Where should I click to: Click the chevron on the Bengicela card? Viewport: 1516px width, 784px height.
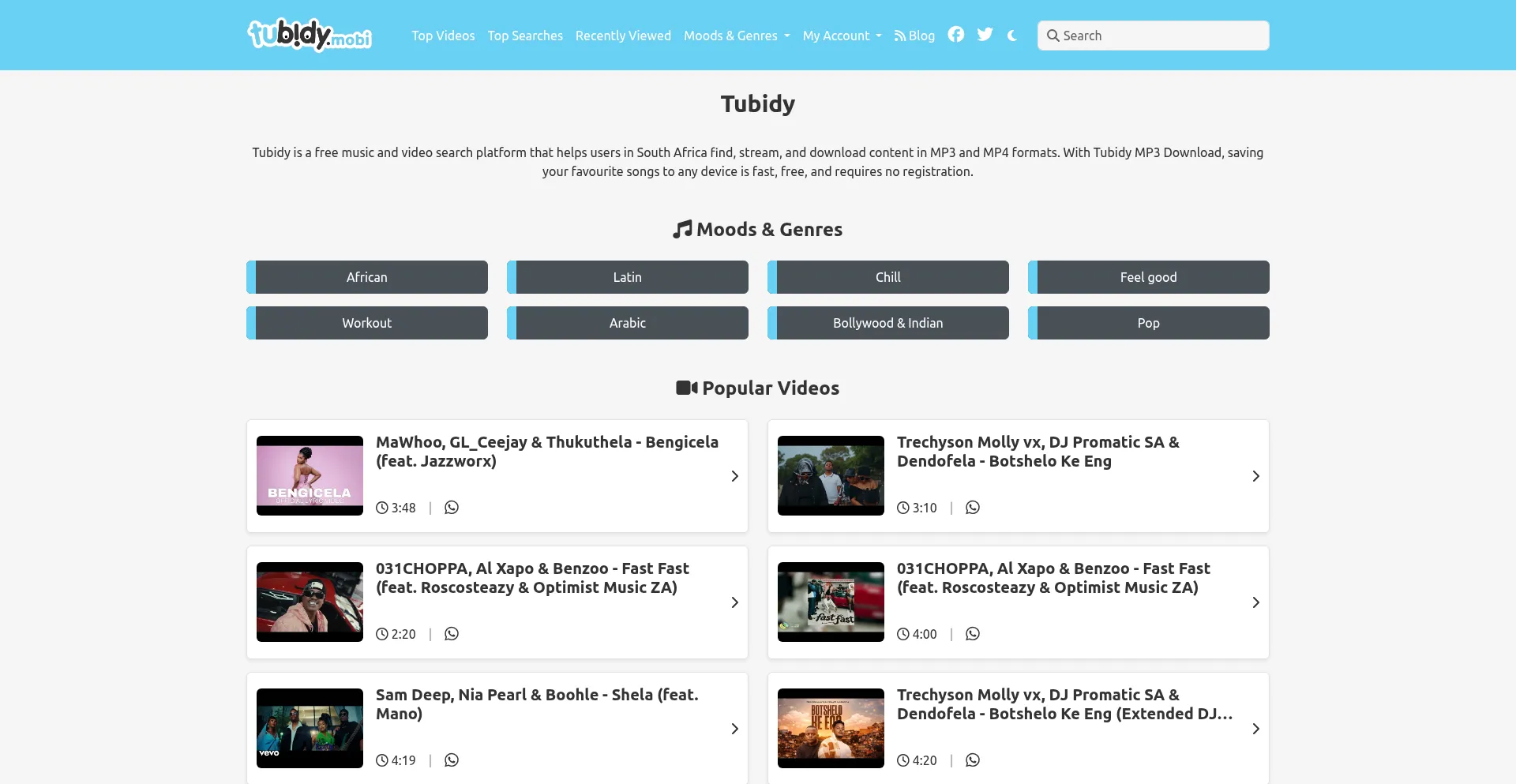point(734,476)
